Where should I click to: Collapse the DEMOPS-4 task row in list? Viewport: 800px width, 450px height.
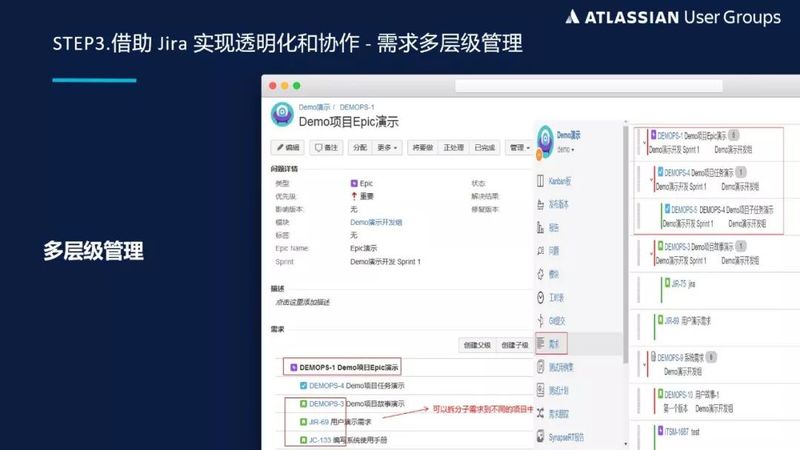tap(651, 180)
